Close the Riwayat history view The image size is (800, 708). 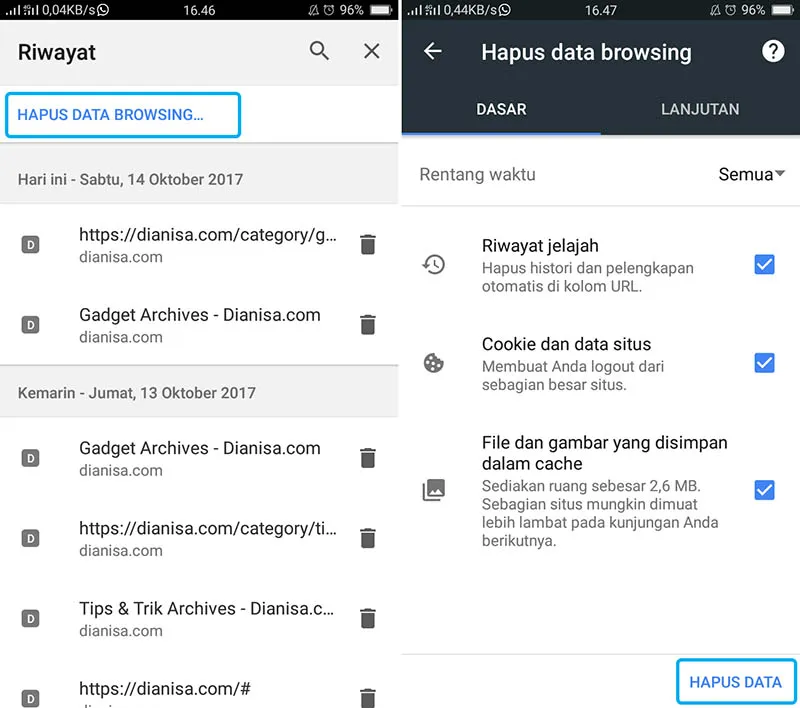pos(371,50)
